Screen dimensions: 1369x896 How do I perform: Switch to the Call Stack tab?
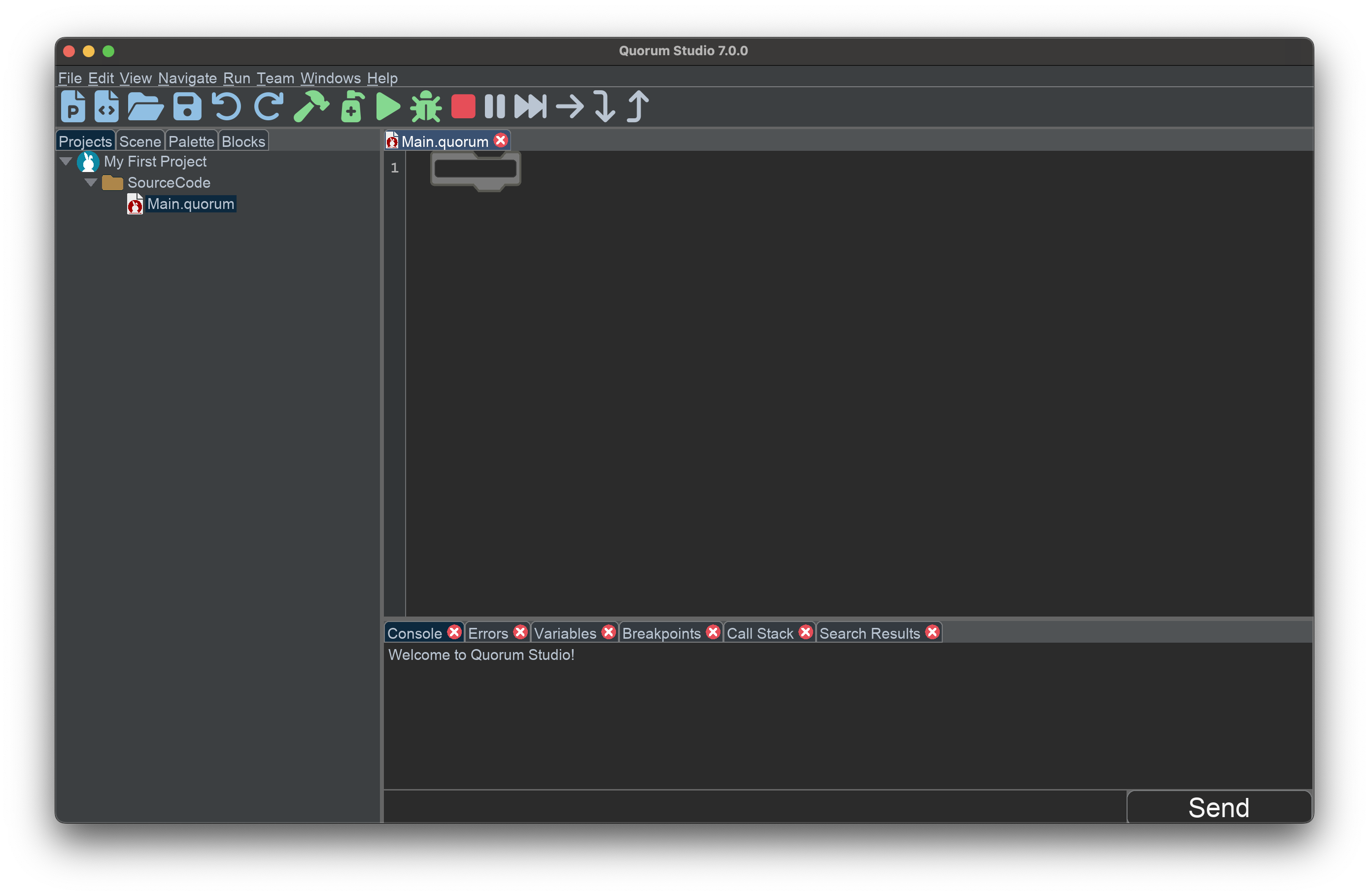(x=760, y=633)
